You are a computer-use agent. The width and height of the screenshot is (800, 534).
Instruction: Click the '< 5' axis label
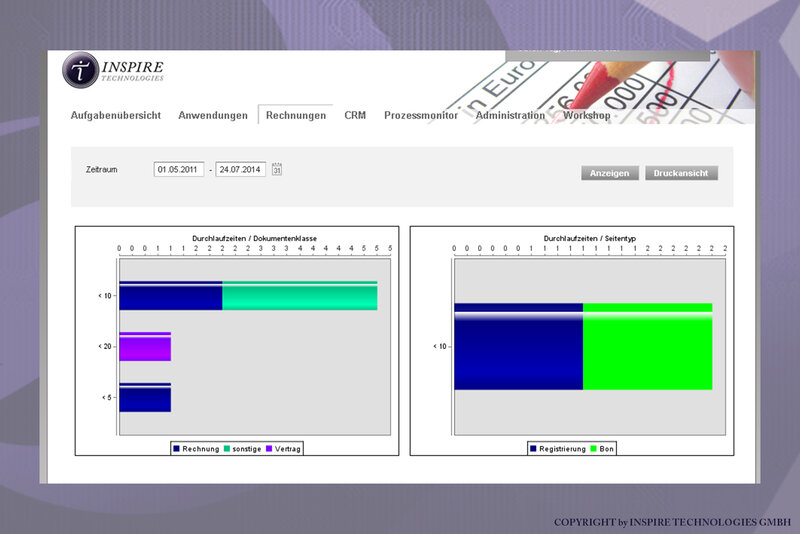107,397
